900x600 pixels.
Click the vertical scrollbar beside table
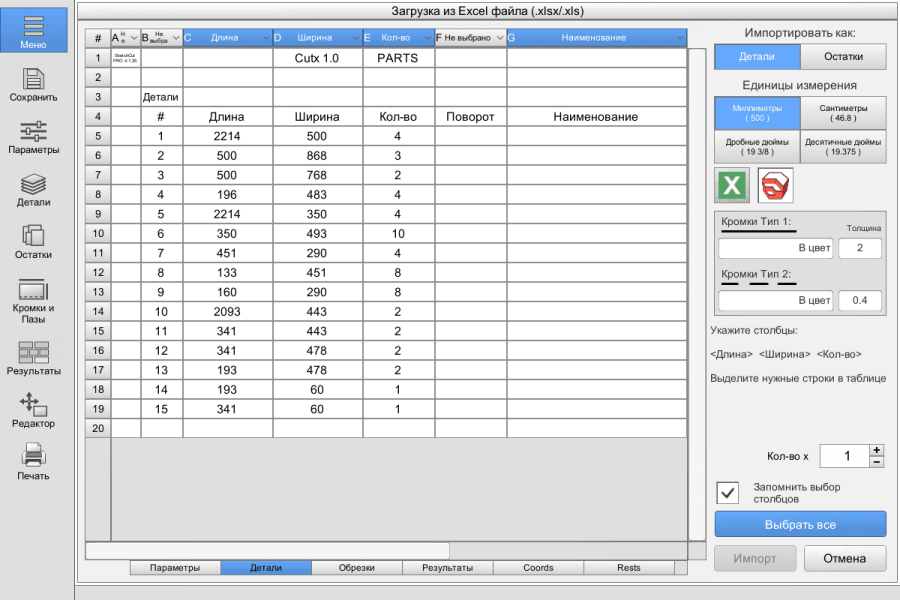697,294
